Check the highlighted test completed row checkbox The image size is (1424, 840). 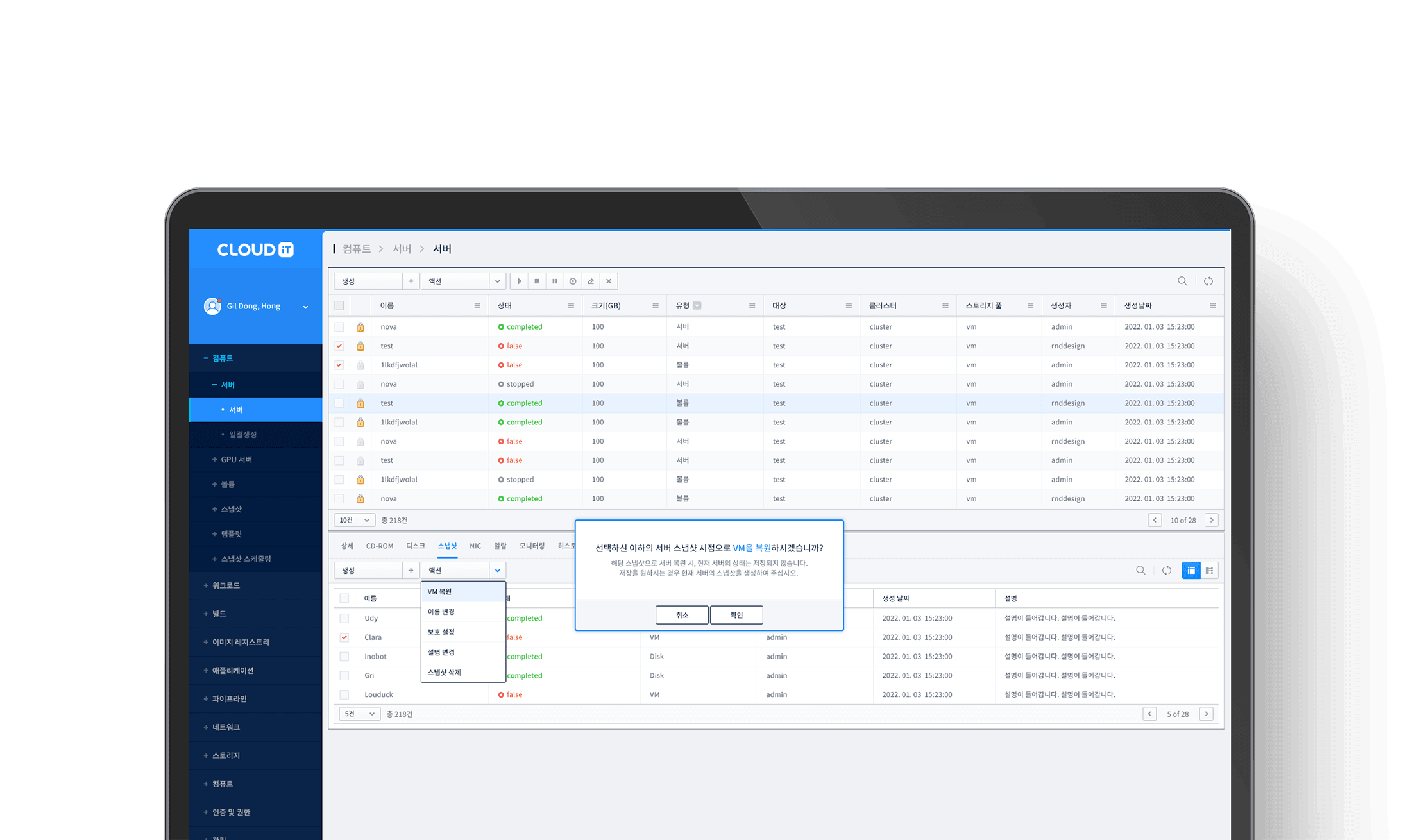[339, 403]
